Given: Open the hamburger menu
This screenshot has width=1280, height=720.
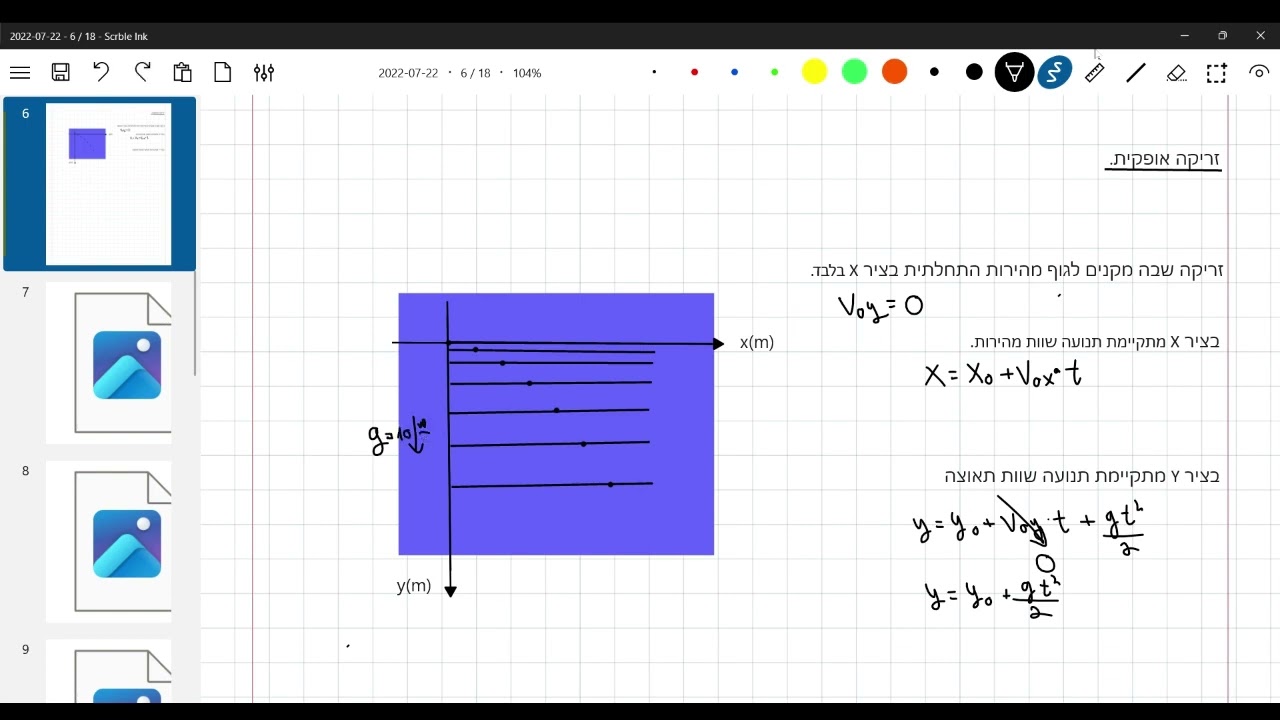Looking at the screenshot, I should pos(20,73).
